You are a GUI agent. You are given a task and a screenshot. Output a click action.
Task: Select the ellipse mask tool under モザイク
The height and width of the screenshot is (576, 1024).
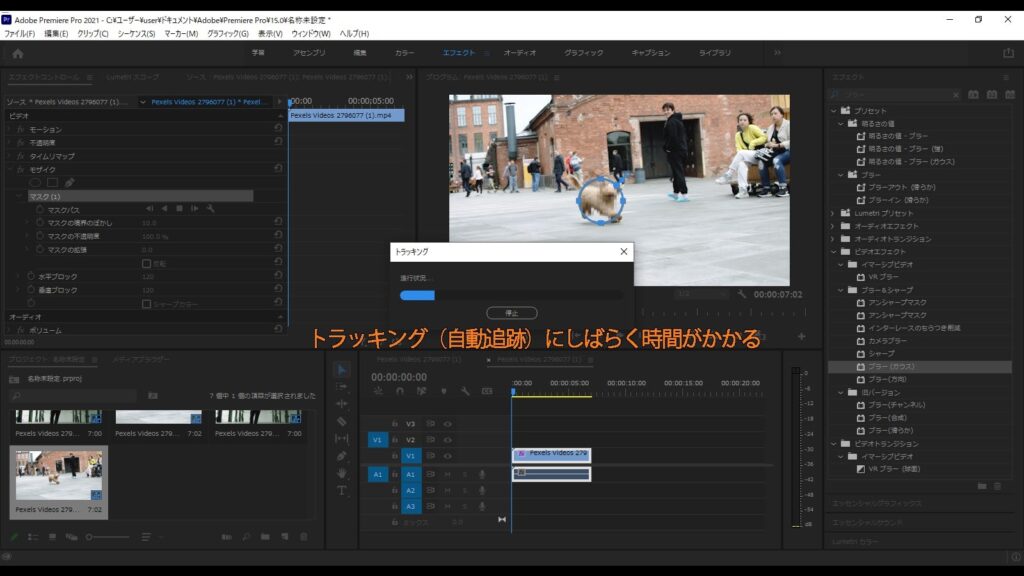pos(35,182)
